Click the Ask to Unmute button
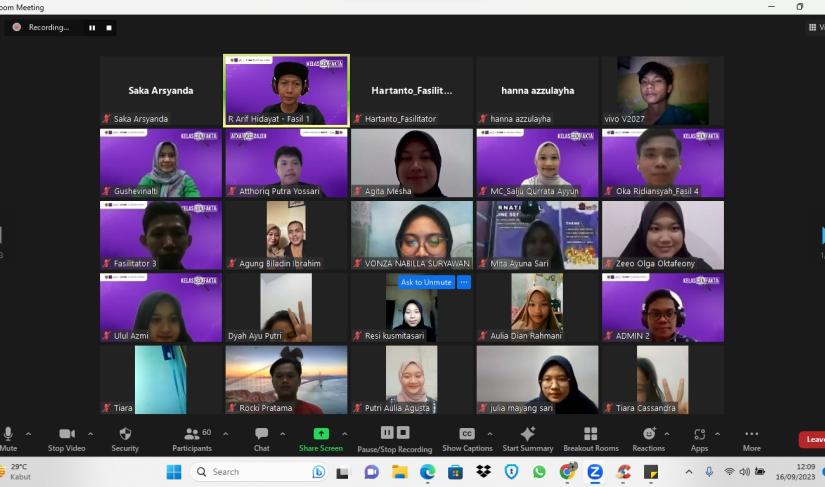The image size is (825, 487). point(426,282)
